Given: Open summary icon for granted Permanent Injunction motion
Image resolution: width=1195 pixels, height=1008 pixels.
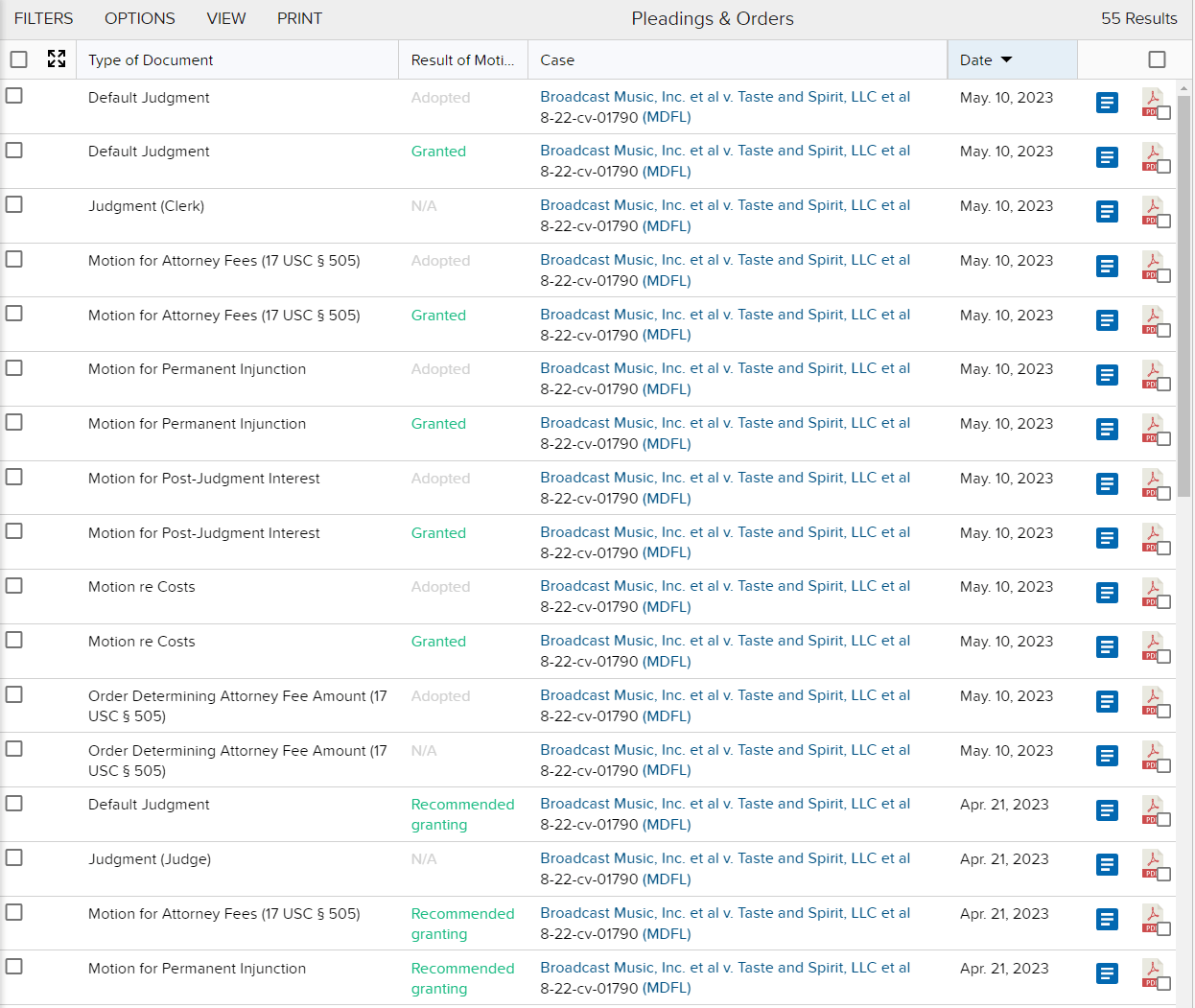Looking at the screenshot, I should coord(1107,430).
